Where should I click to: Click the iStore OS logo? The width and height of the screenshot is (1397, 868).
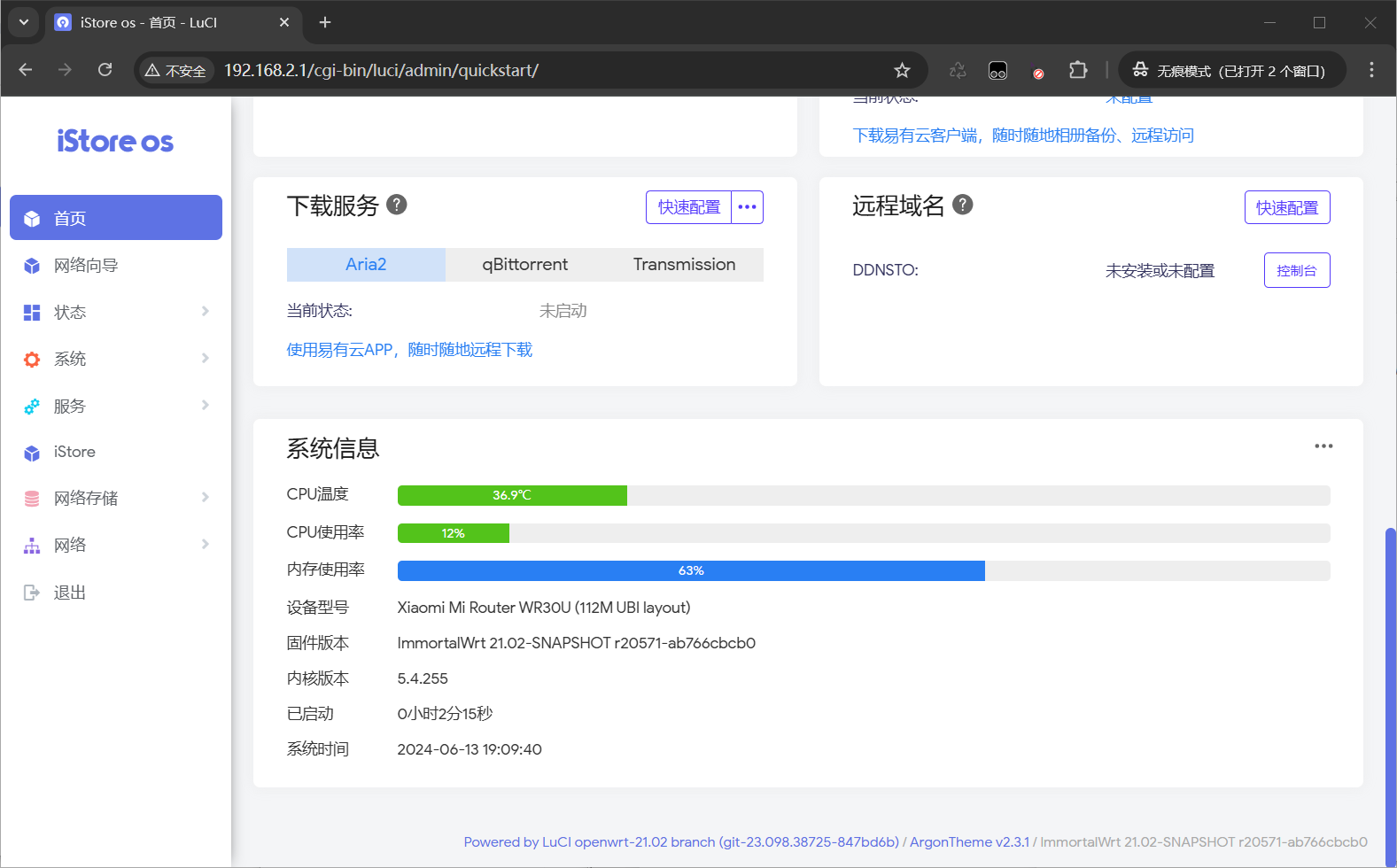tap(115, 142)
